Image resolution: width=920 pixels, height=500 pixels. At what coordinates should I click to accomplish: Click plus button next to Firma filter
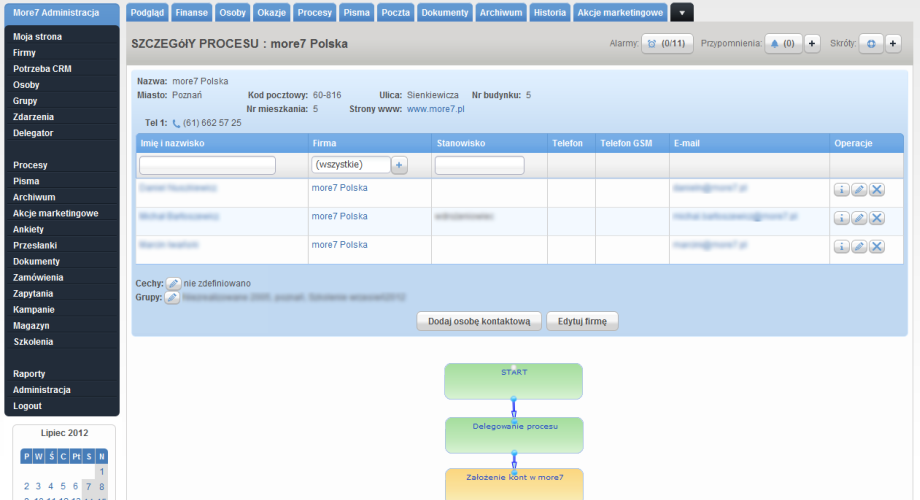tap(399, 165)
